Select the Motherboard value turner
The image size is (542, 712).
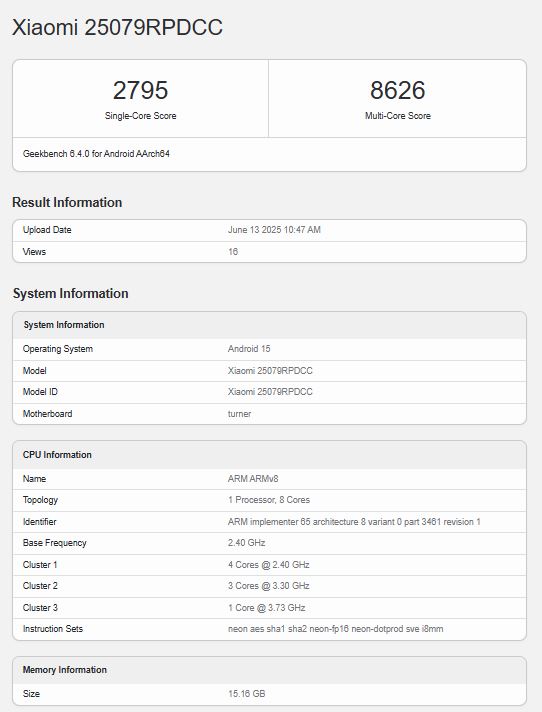(239, 414)
